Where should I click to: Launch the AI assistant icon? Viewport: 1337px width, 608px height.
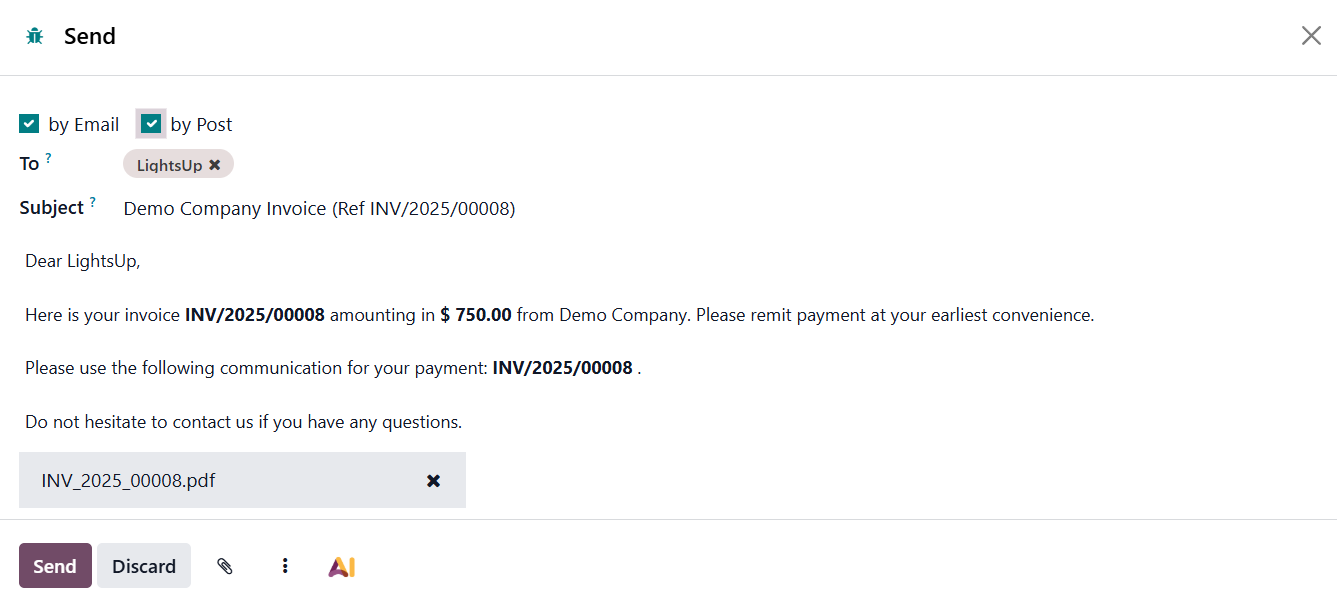342,567
